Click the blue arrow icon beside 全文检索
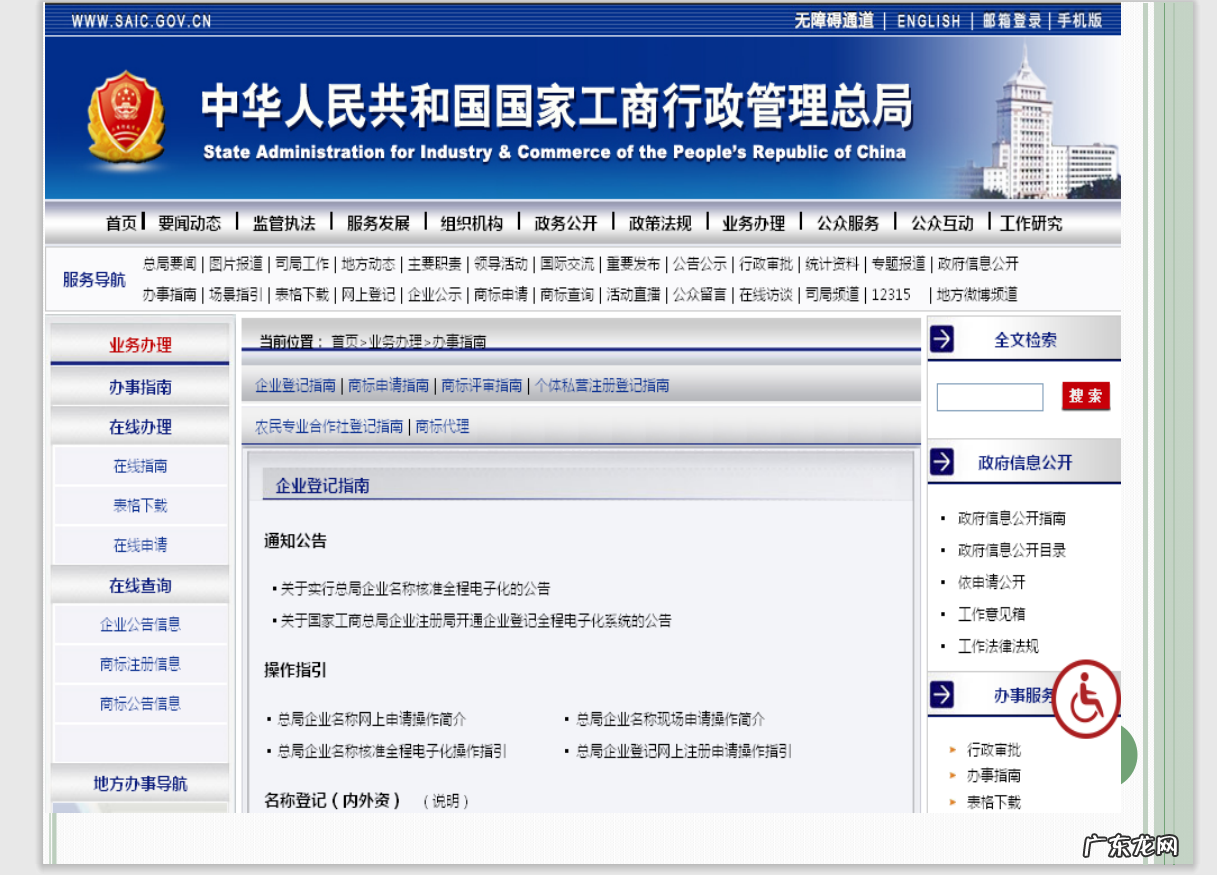1217x875 pixels. point(941,339)
